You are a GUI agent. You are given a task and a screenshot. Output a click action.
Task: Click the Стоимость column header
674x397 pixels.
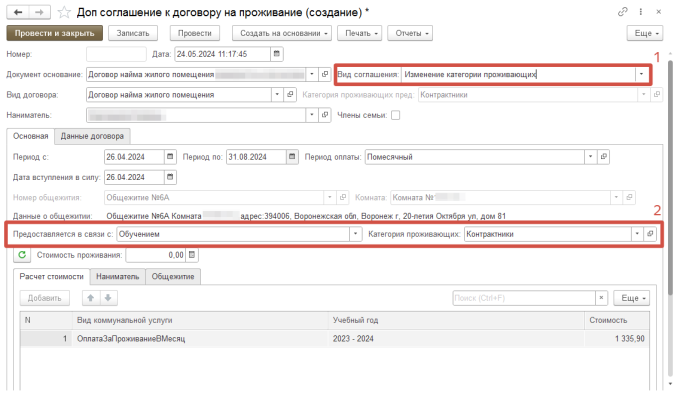(616, 320)
